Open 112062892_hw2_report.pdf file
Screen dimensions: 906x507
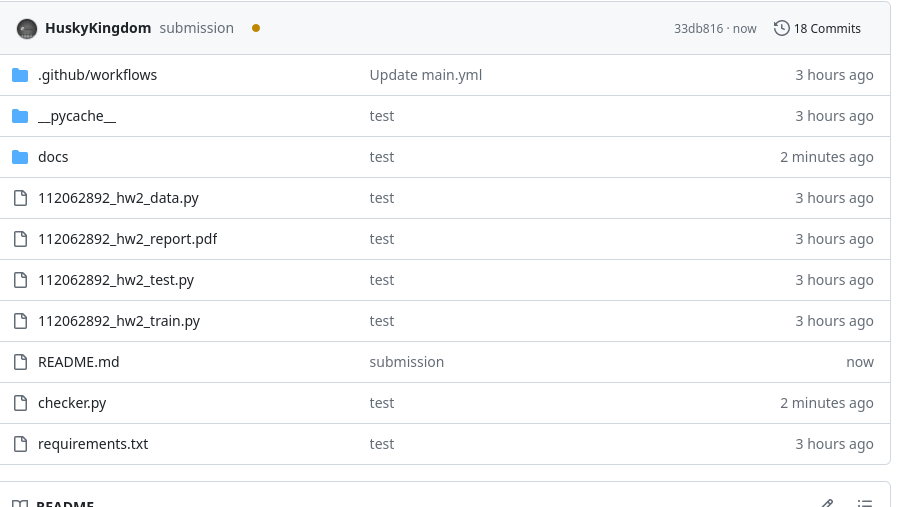coord(128,239)
